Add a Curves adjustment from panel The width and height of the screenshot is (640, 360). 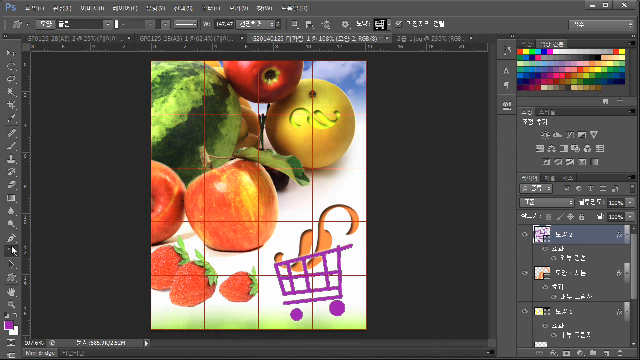click(x=570, y=135)
